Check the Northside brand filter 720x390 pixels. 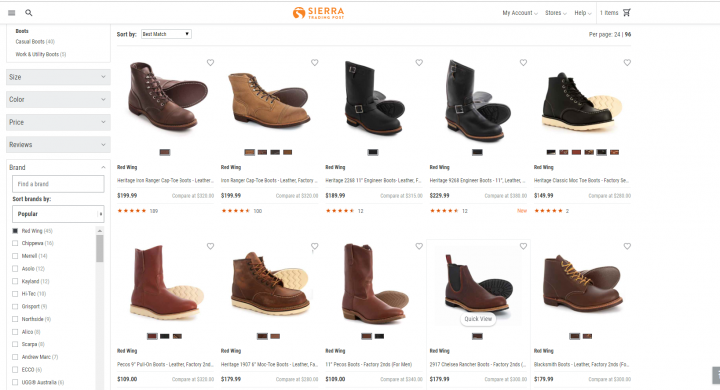click(x=15, y=319)
